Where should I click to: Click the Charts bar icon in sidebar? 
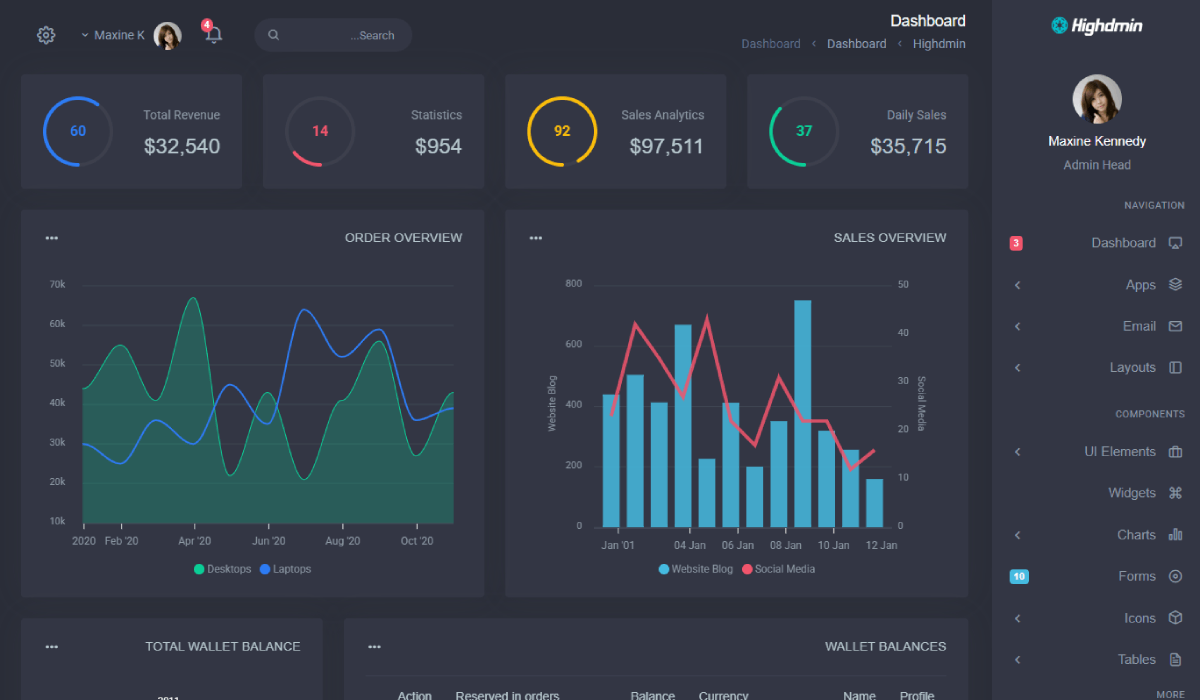click(1175, 535)
